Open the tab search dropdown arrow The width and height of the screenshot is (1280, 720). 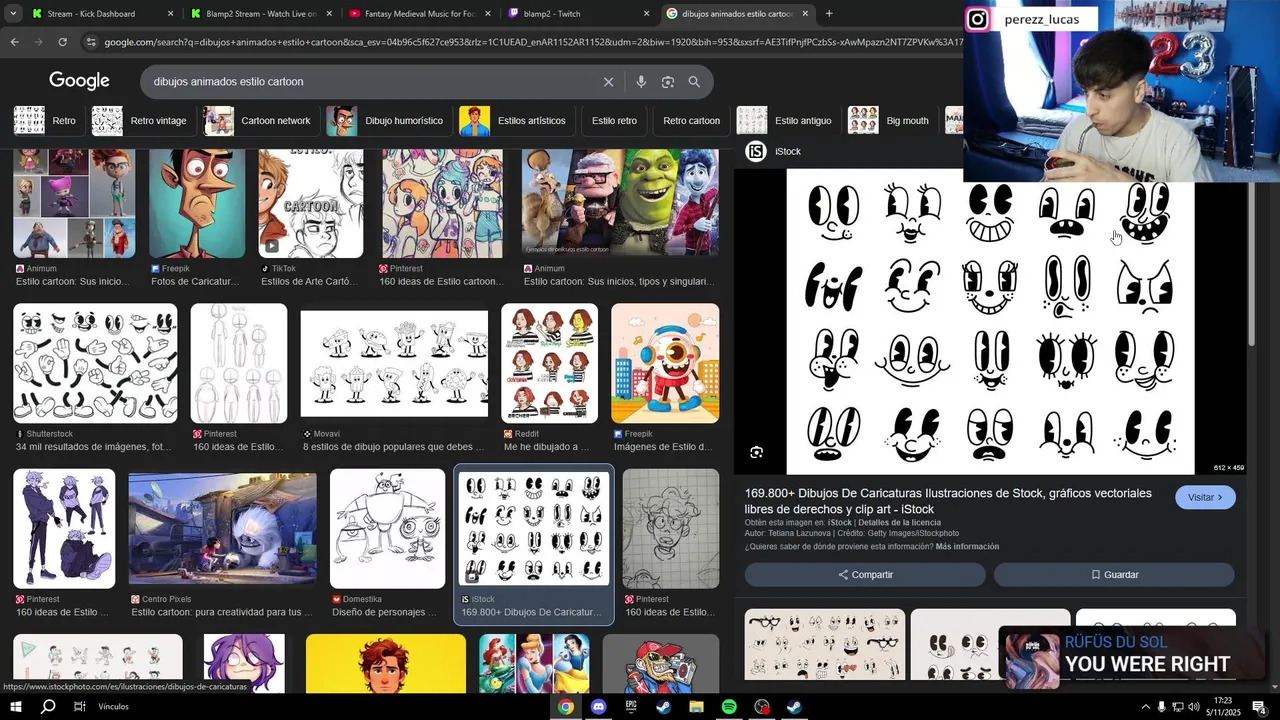(14, 14)
